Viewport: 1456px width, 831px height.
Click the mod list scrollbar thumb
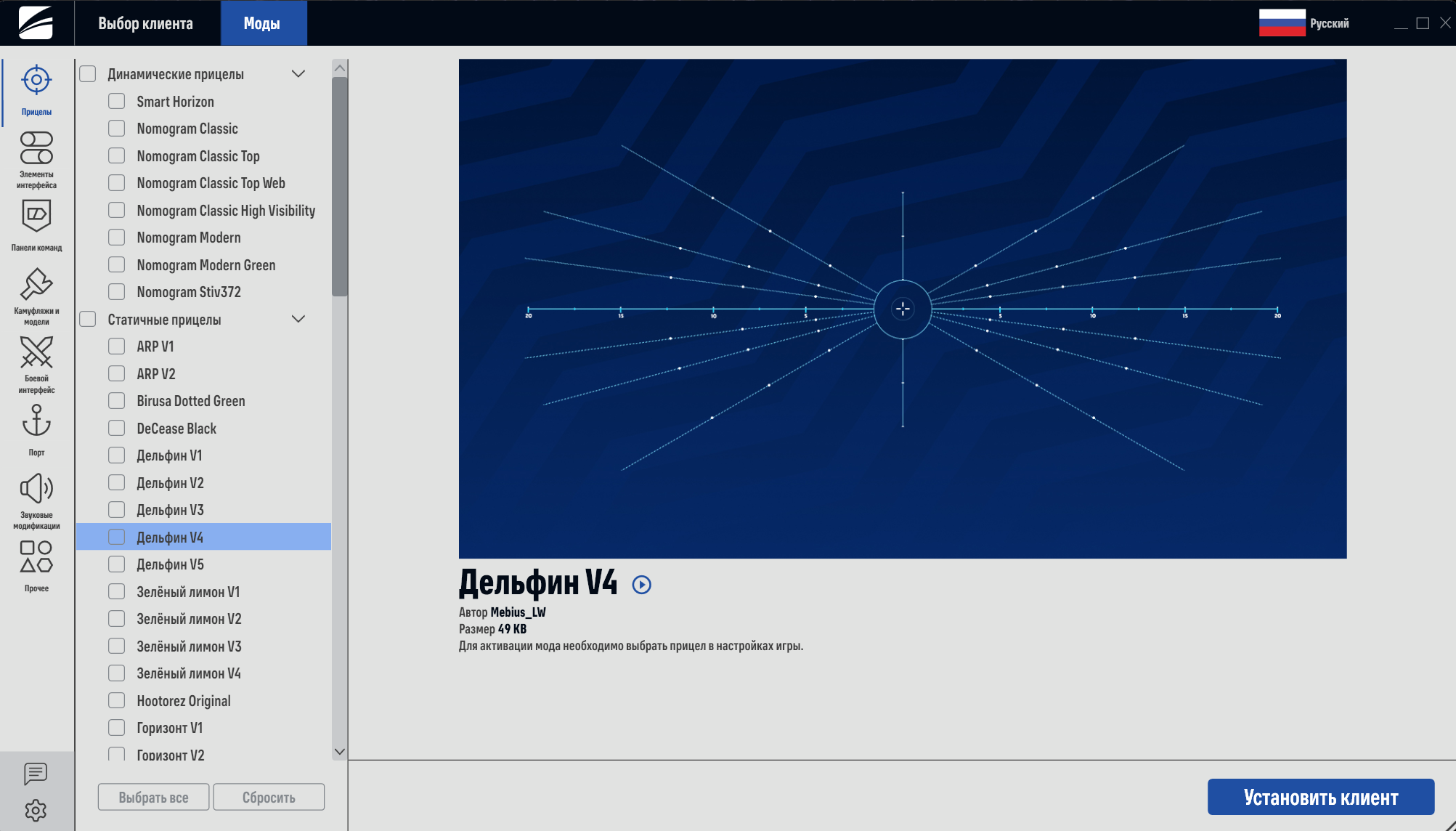(339, 187)
